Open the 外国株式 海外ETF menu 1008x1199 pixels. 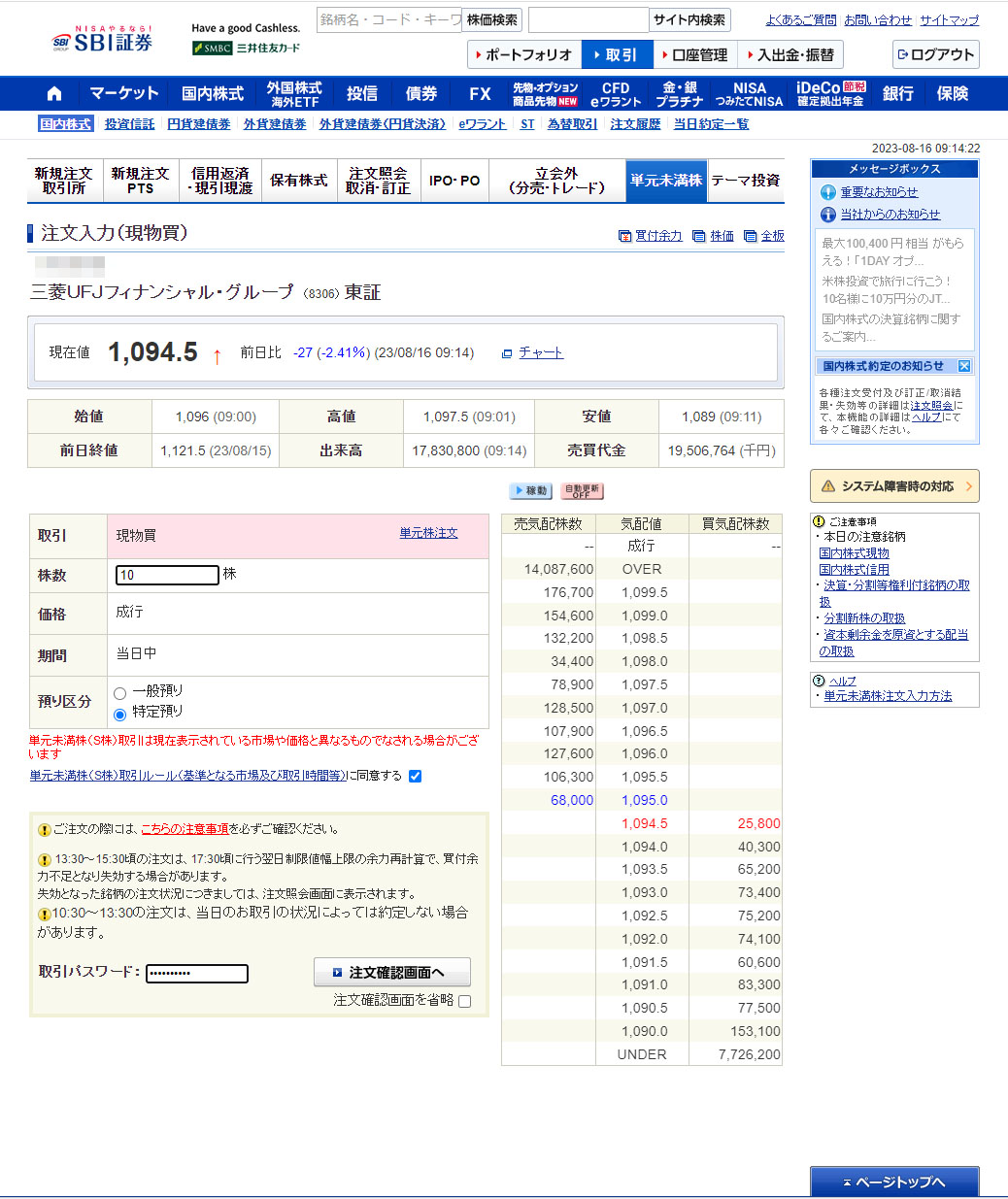pos(294,94)
